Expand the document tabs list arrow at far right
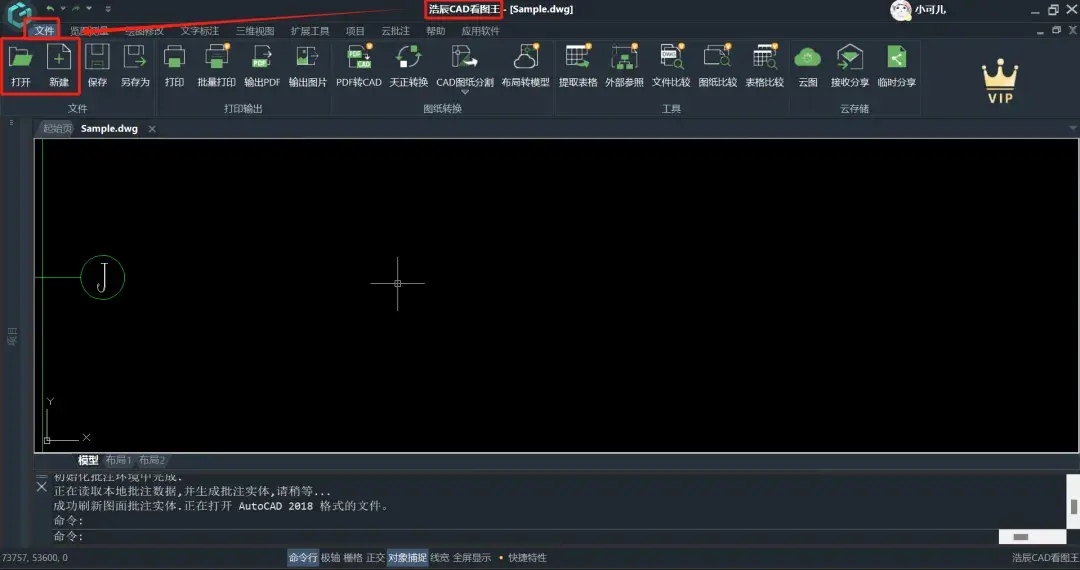Image resolution: width=1080 pixels, height=570 pixels. pyautogui.click(x=1072, y=128)
